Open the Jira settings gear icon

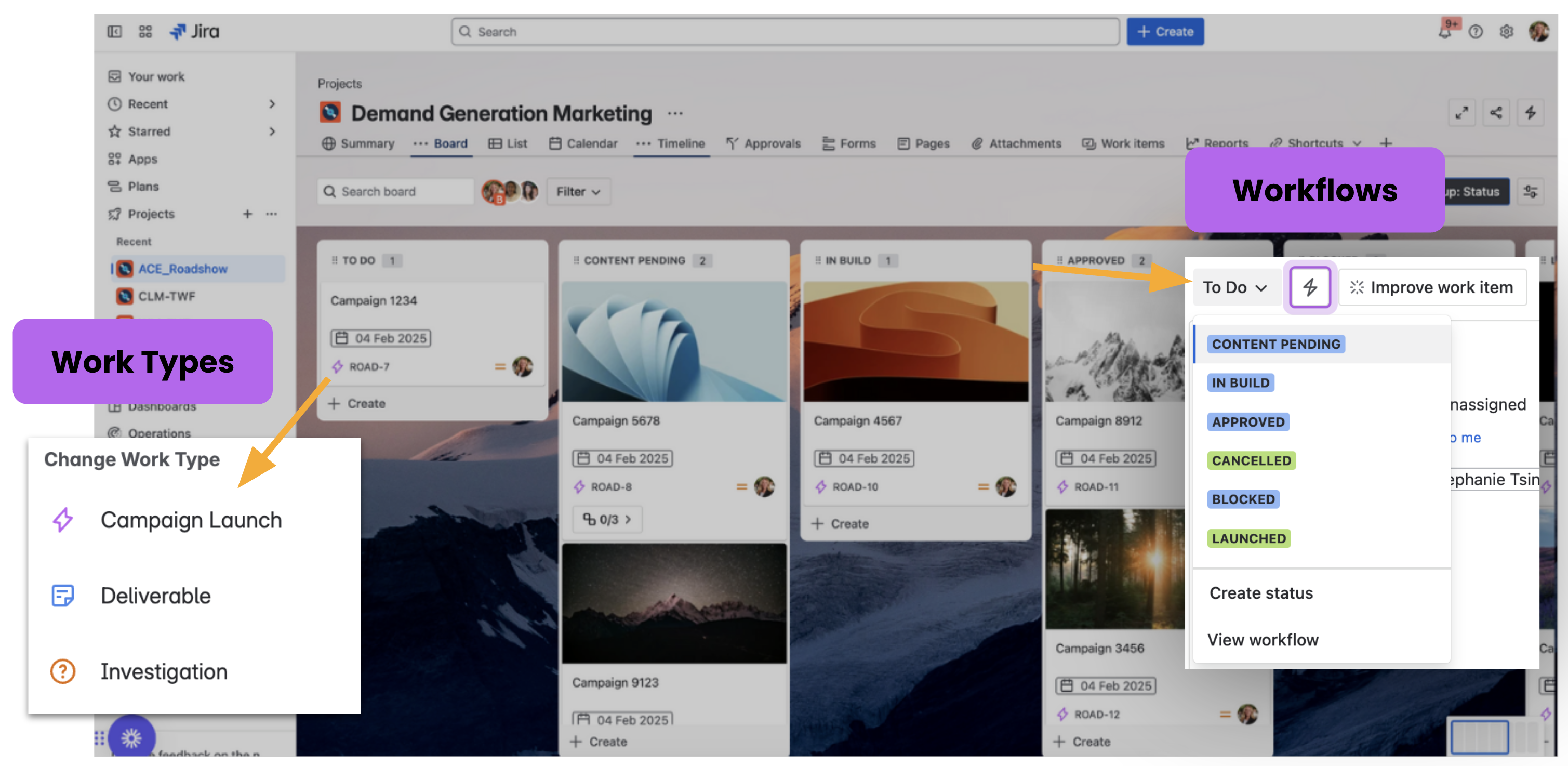tap(1507, 31)
